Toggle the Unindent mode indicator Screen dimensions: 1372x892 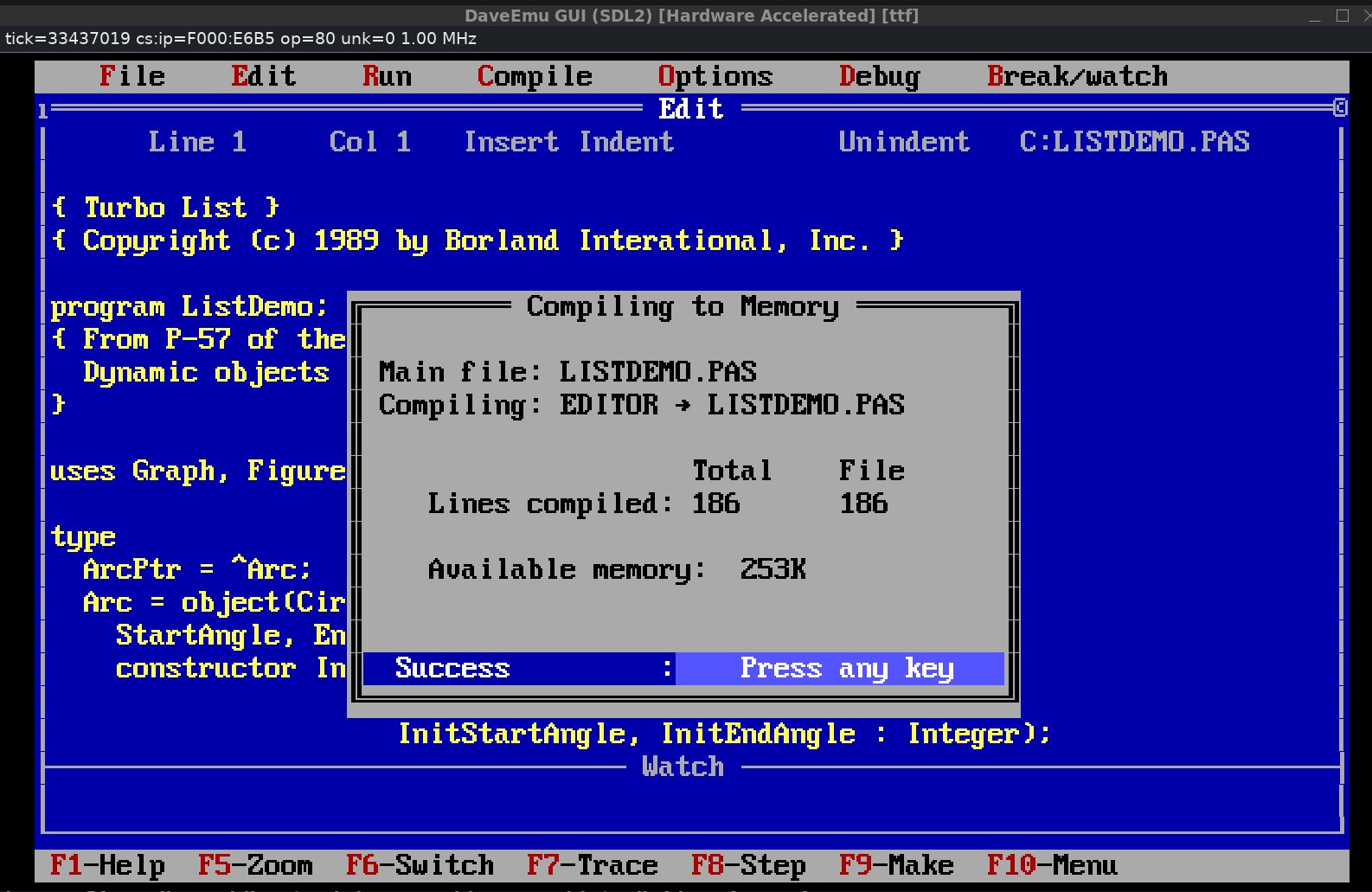[x=904, y=142]
